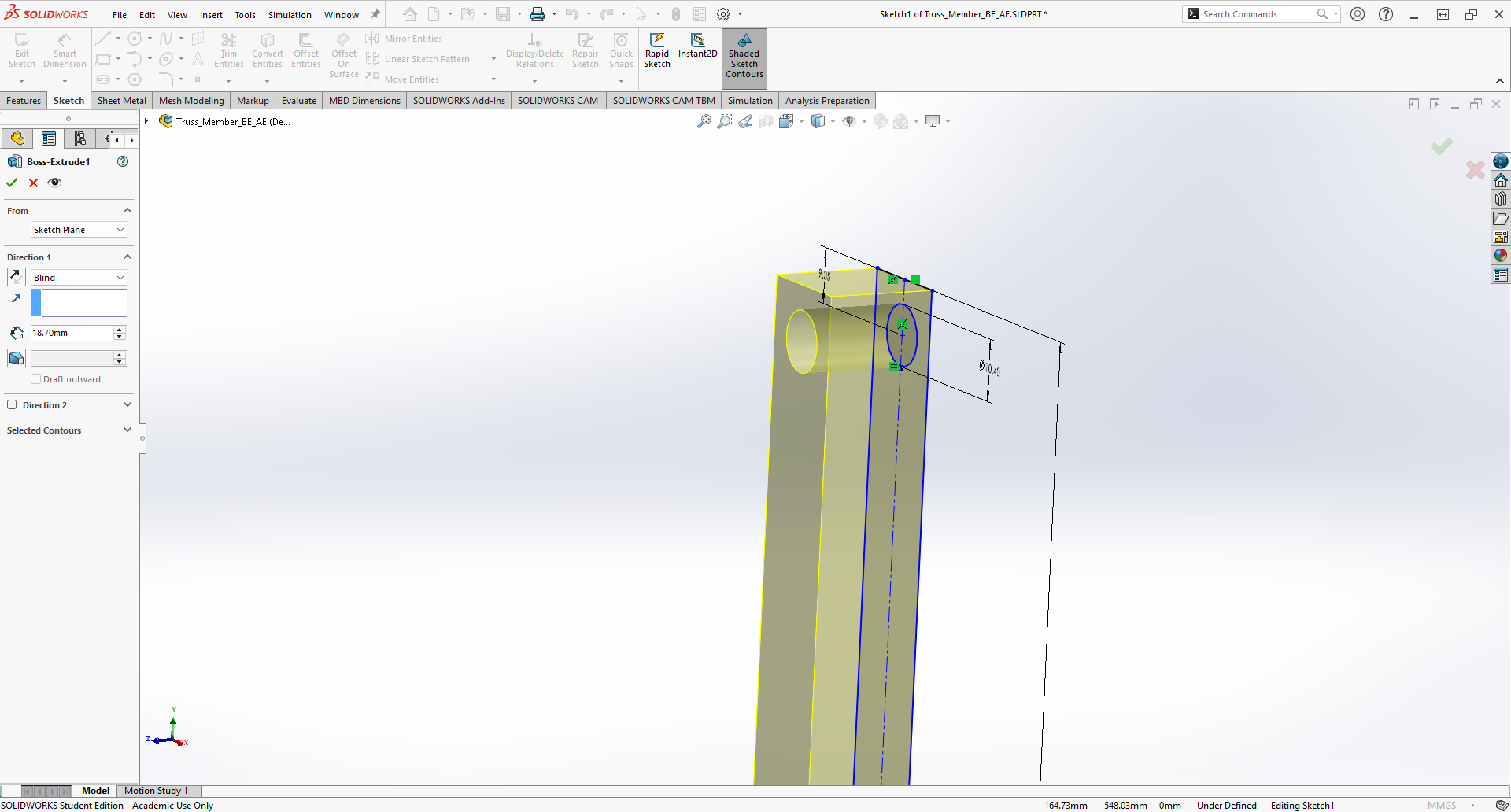Pin the menu bar pushpin
This screenshot has height=812, width=1511.
coord(375,14)
